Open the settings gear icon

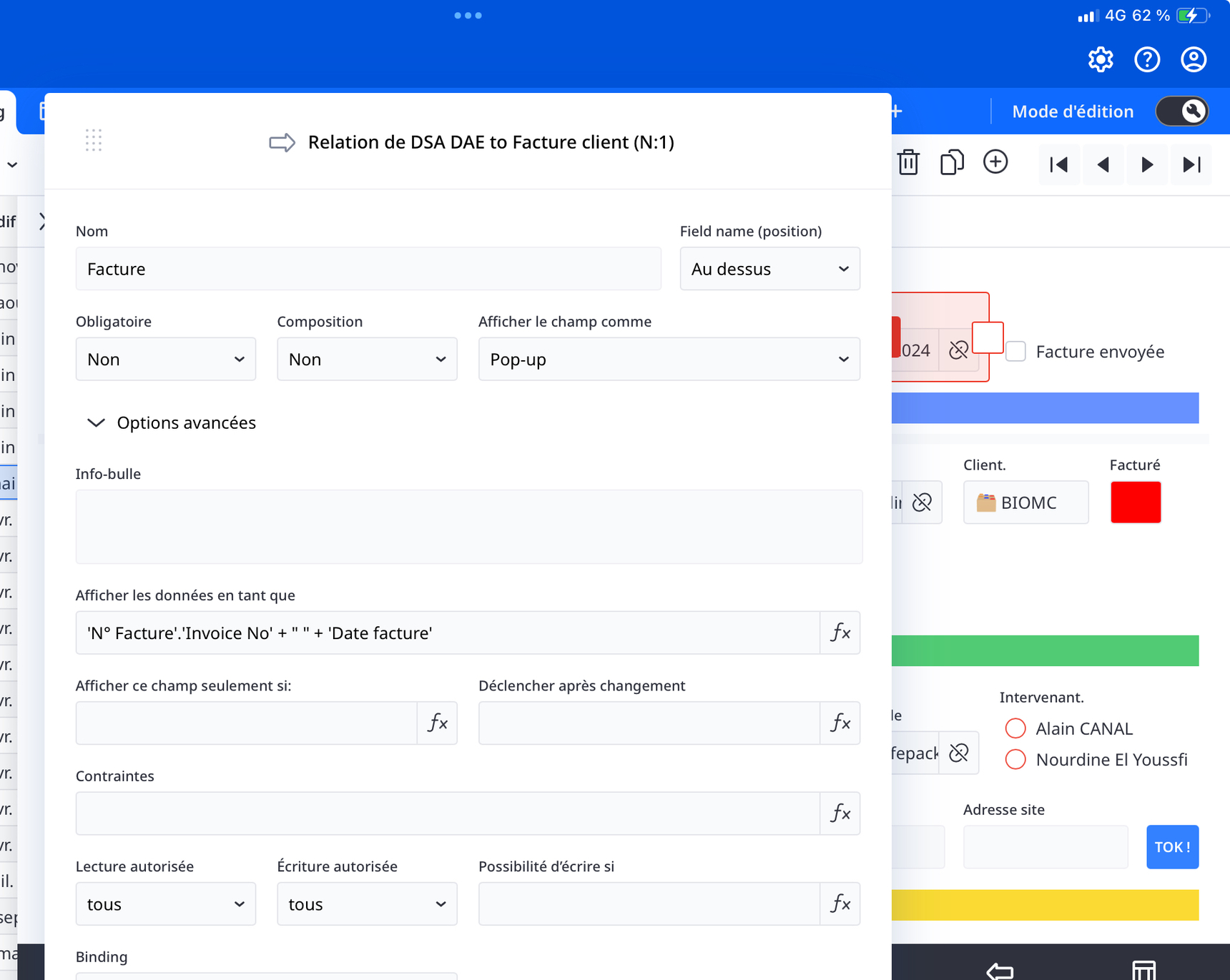point(1101,59)
